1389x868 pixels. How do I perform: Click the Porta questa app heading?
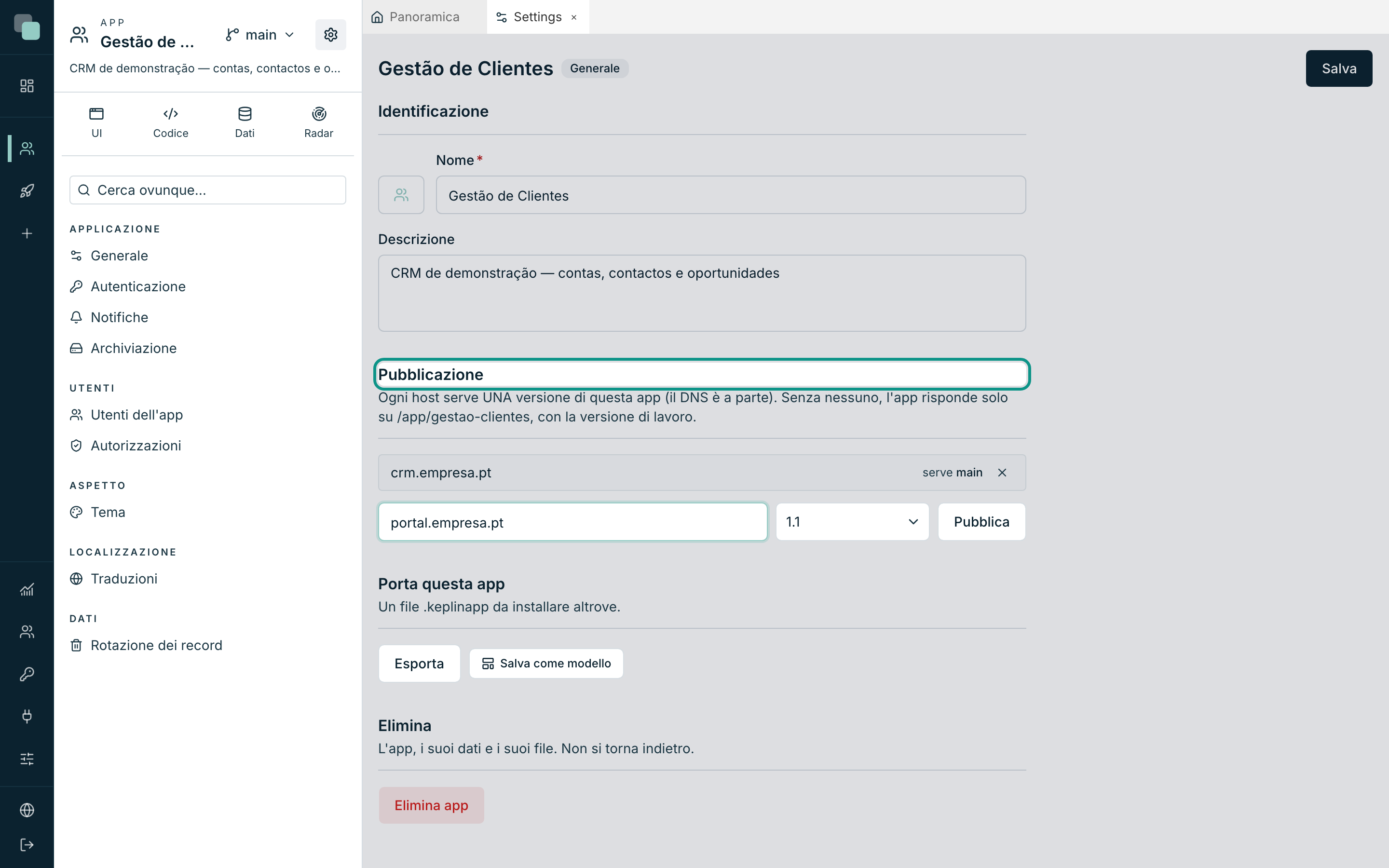(x=441, y=584)
